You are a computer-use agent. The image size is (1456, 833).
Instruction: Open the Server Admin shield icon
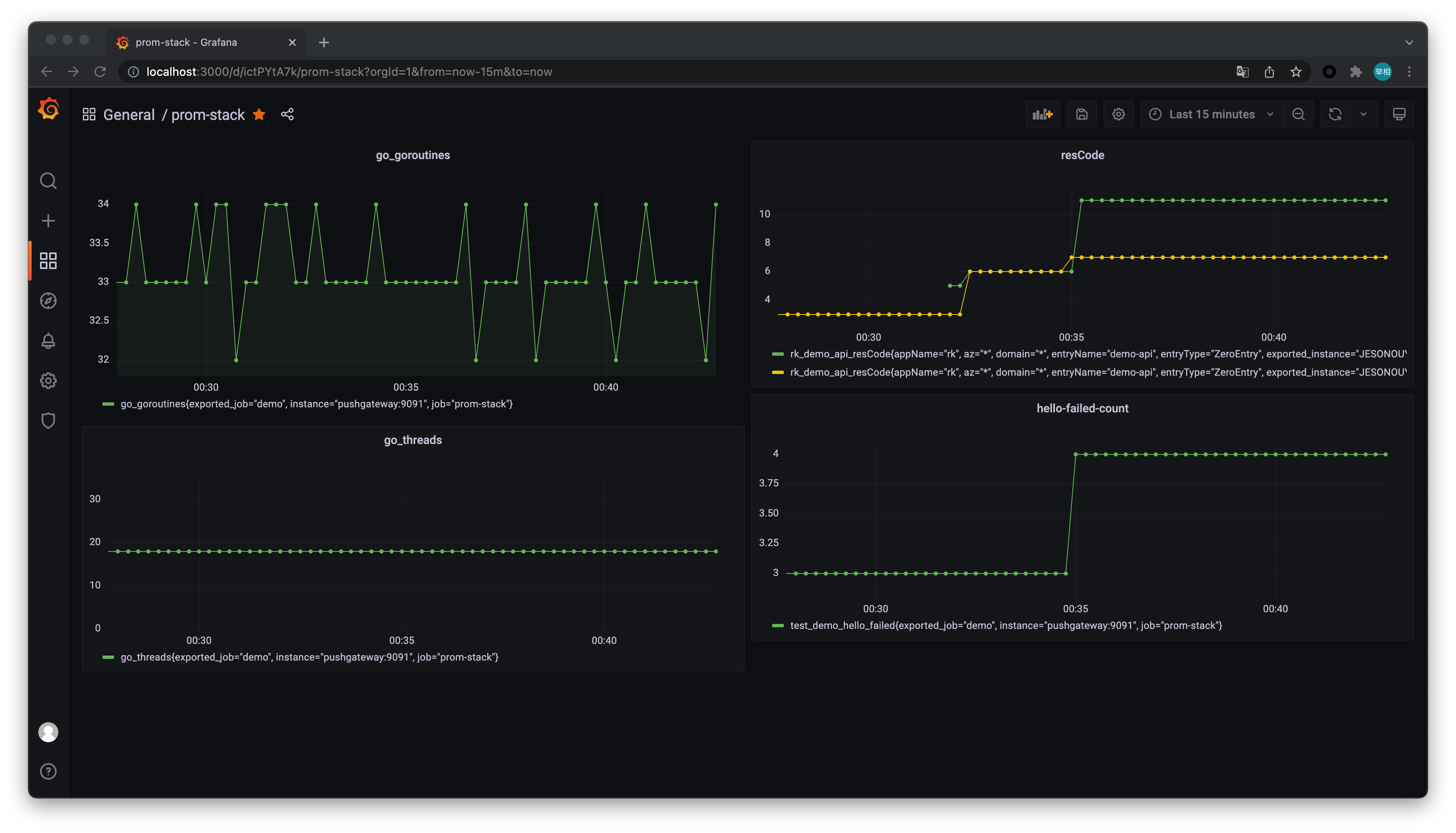coord(48,421)
